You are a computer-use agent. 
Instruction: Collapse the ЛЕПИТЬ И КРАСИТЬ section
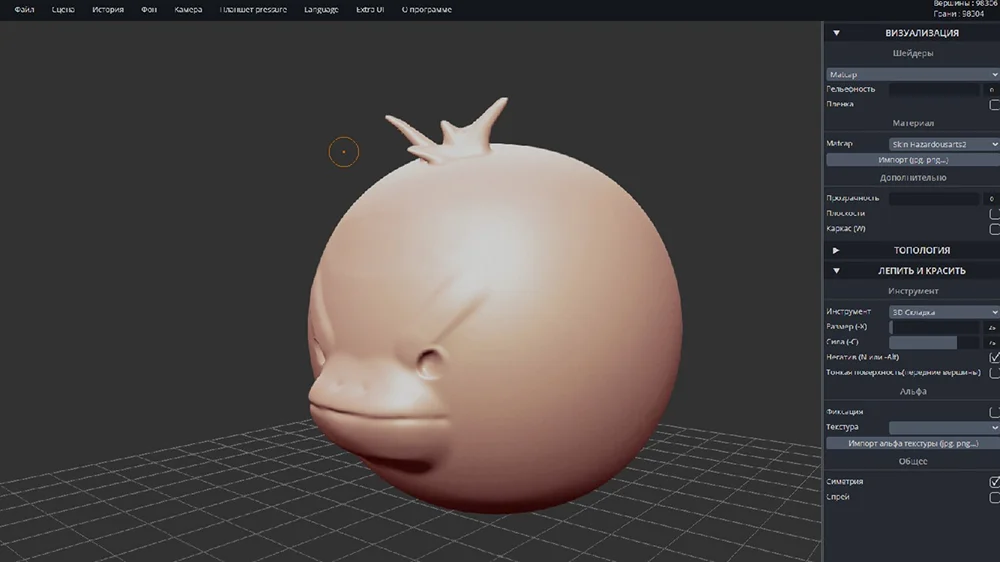[x=836, y=271]
